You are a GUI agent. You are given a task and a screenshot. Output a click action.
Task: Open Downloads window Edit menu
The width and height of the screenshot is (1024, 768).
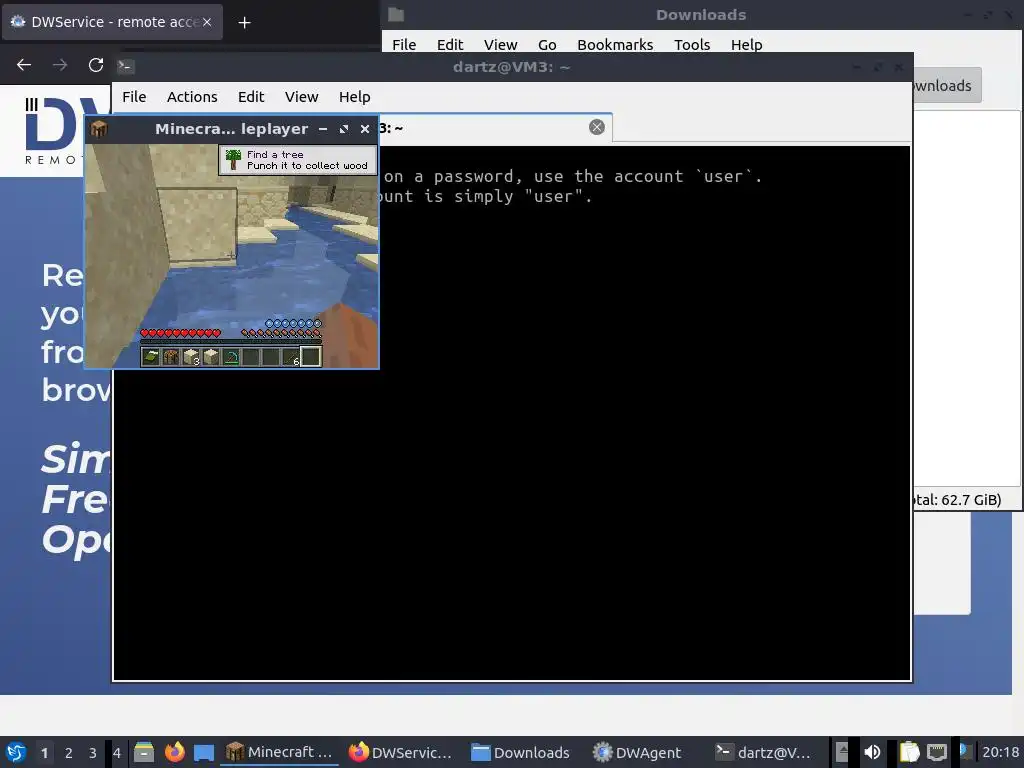(x=450, y=44)
